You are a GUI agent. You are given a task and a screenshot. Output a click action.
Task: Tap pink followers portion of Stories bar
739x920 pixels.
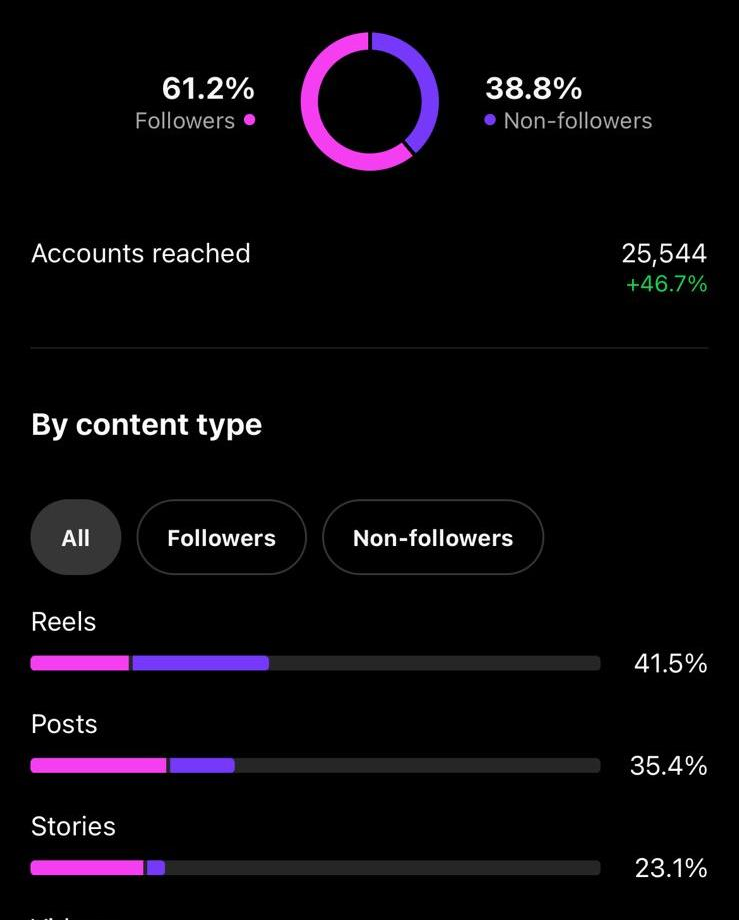coord(87,867)
